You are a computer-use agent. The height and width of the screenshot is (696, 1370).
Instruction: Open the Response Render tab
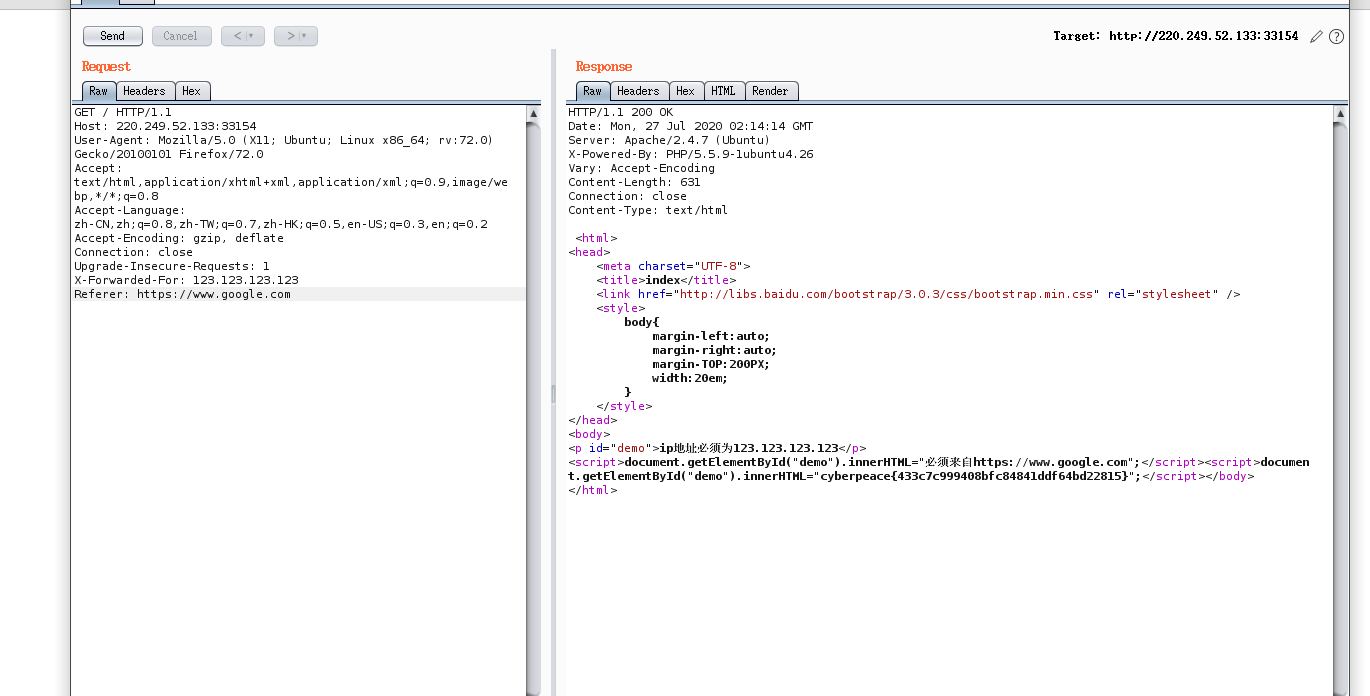coord(770,91)
